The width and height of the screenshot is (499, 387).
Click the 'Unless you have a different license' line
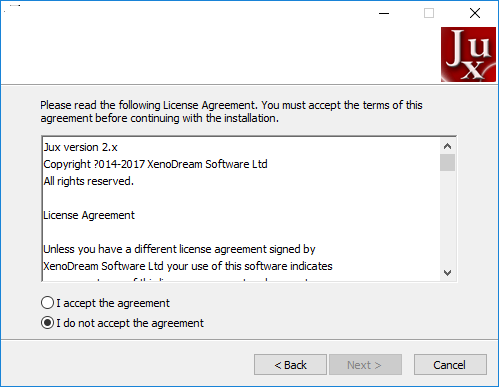[179, 249]
